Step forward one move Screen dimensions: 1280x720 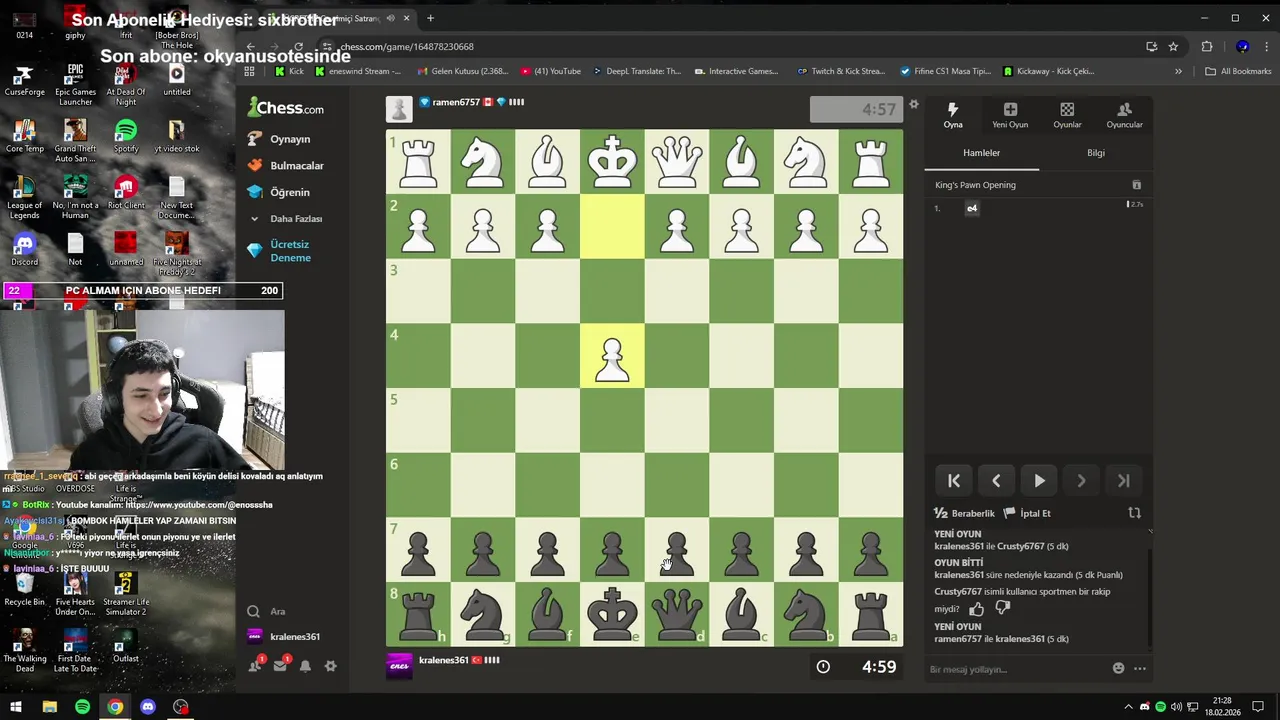(x=1081, y=481)
